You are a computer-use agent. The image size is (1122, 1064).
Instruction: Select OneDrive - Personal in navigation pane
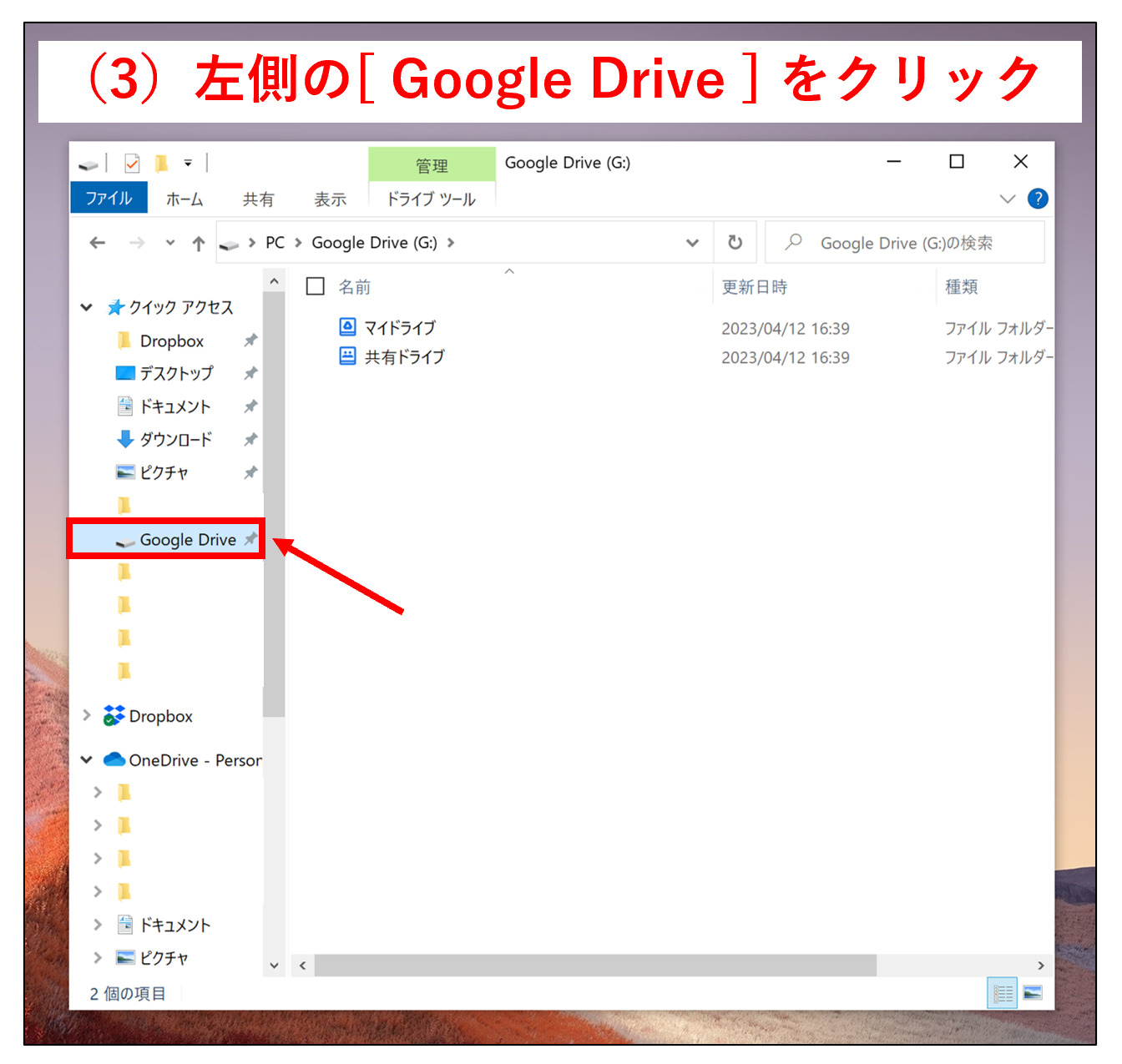tap(195, 760)
